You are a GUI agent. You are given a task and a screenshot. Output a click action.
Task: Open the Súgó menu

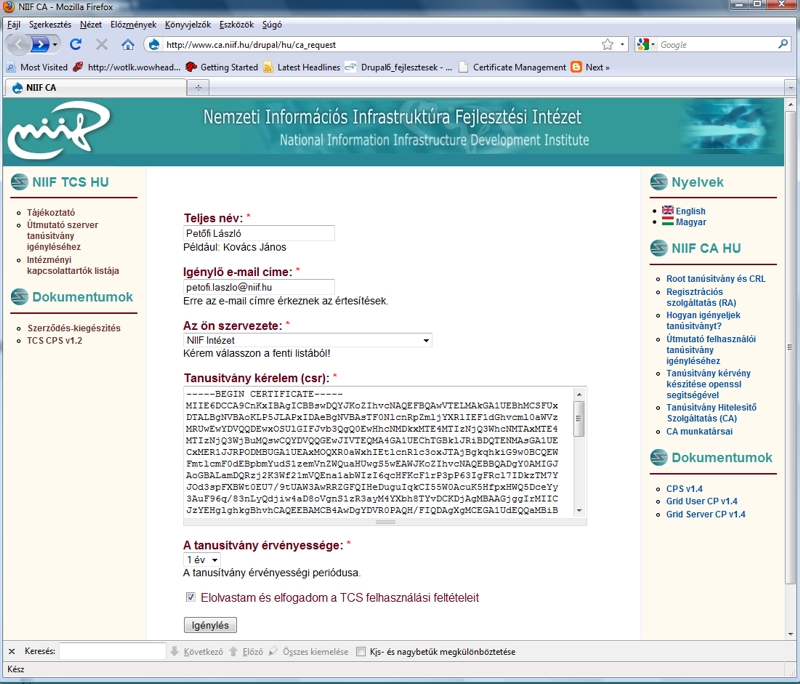(x=272, y=24)
